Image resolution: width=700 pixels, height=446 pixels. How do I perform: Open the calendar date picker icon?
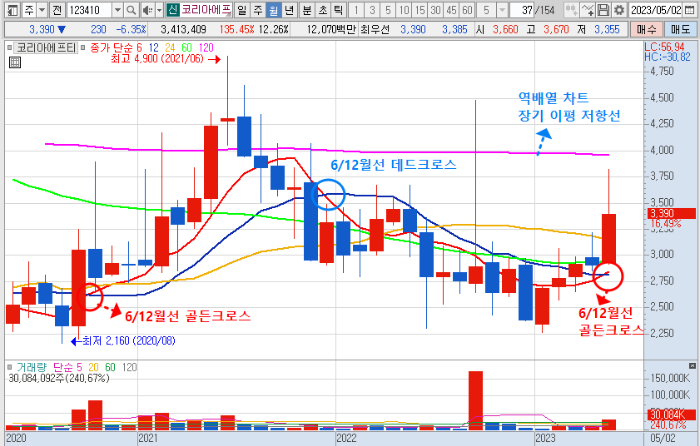(690, 10)
